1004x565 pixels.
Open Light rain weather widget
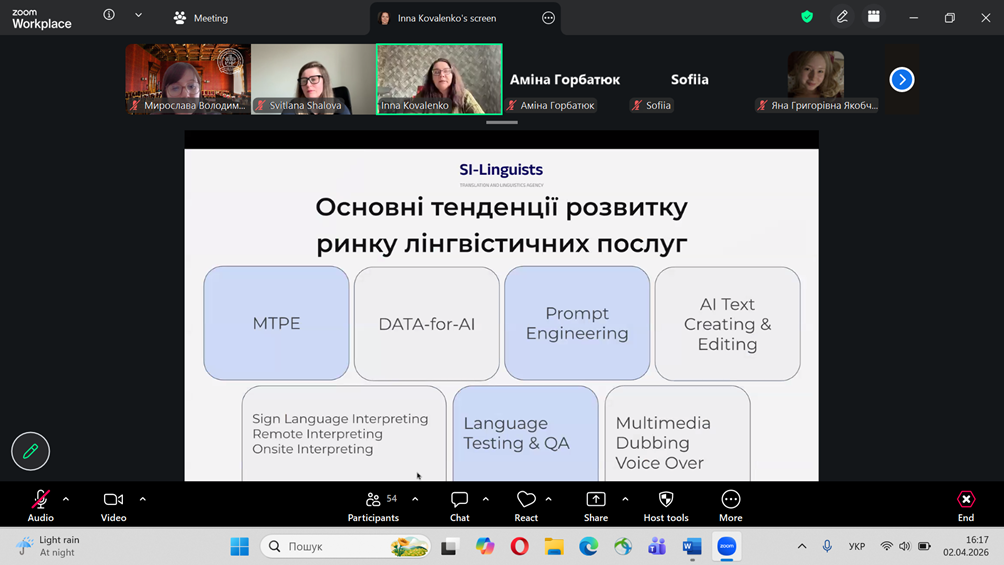pos(50,546)
